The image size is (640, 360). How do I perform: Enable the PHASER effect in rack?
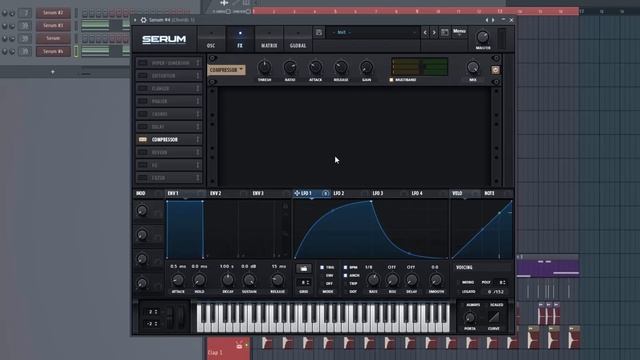click(142, 101)
